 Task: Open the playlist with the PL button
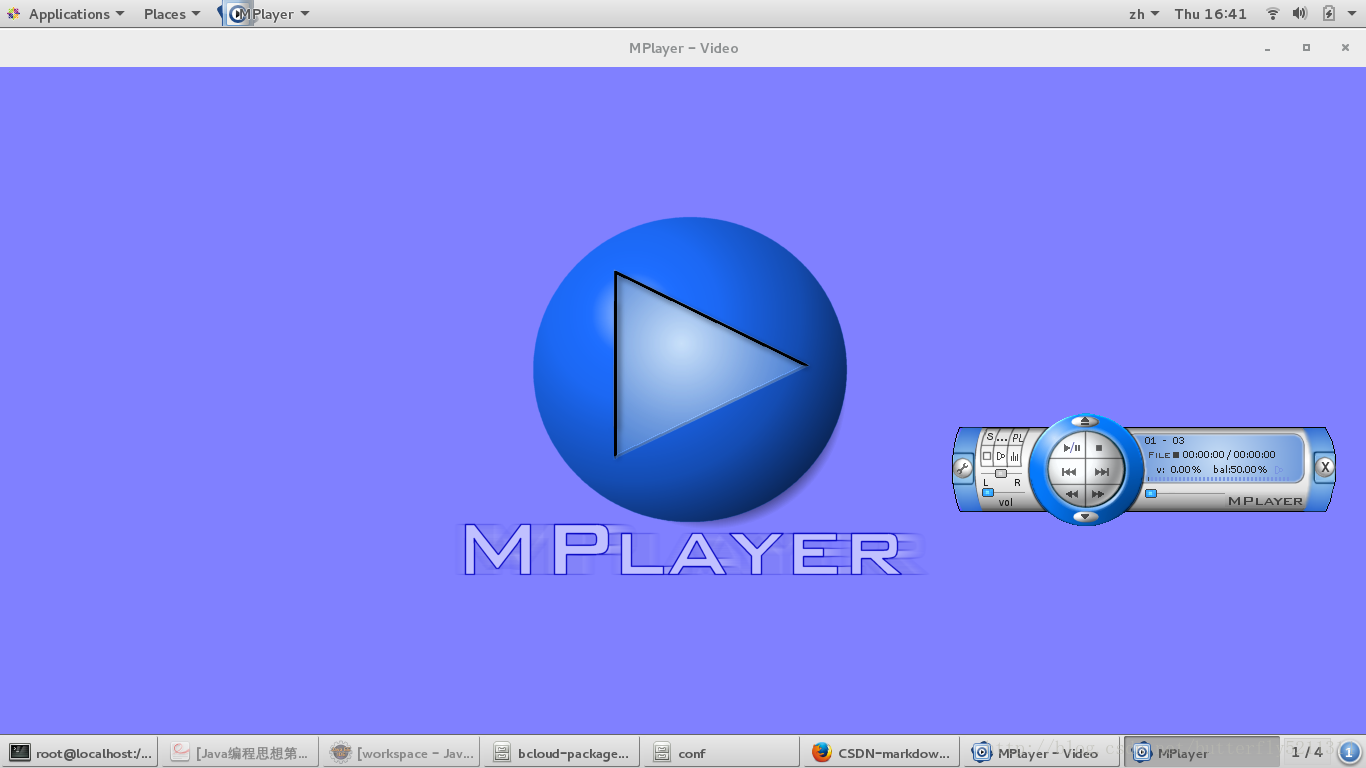(1017, 438)
